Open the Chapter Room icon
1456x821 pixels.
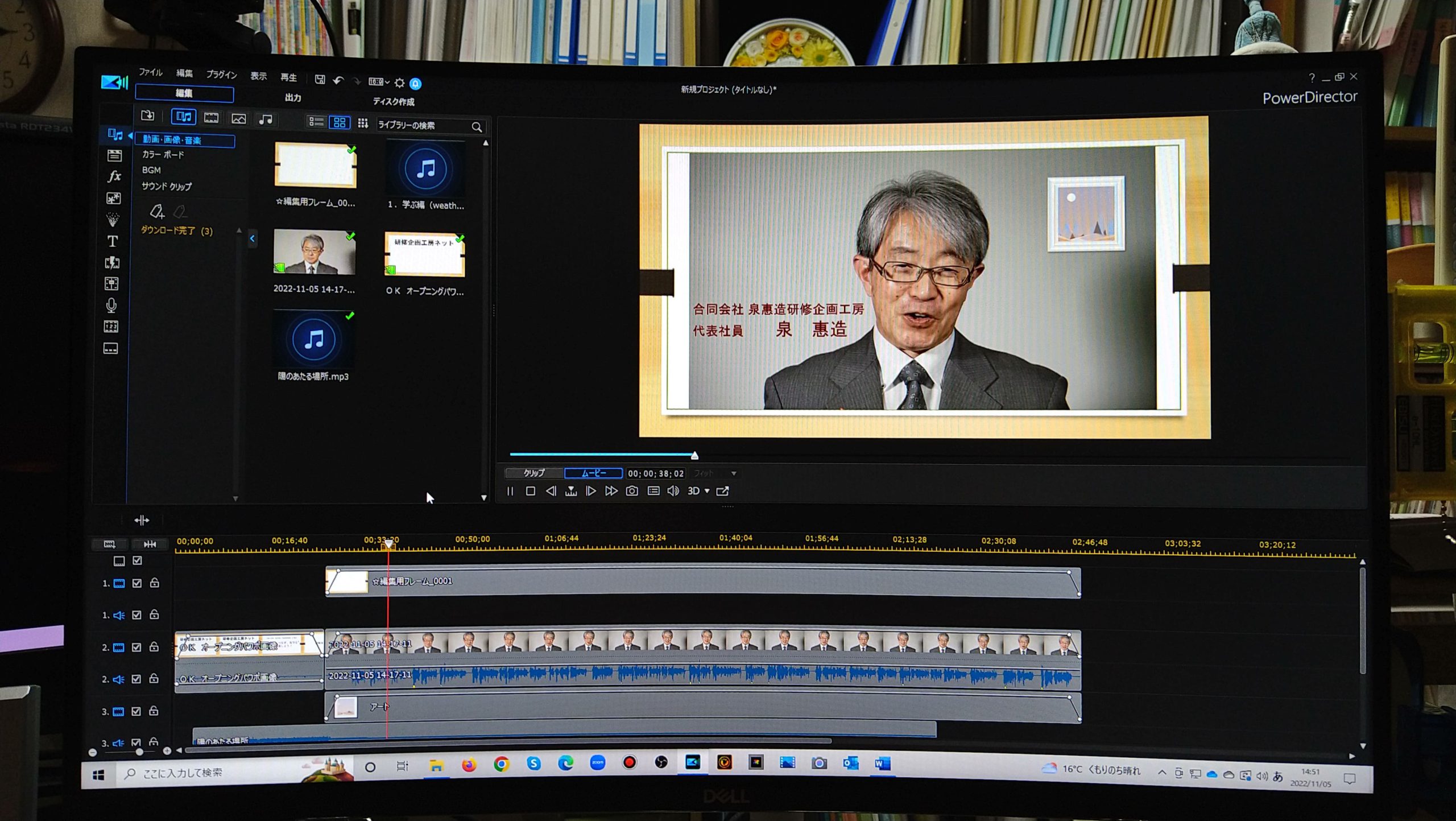click(111, 327)
